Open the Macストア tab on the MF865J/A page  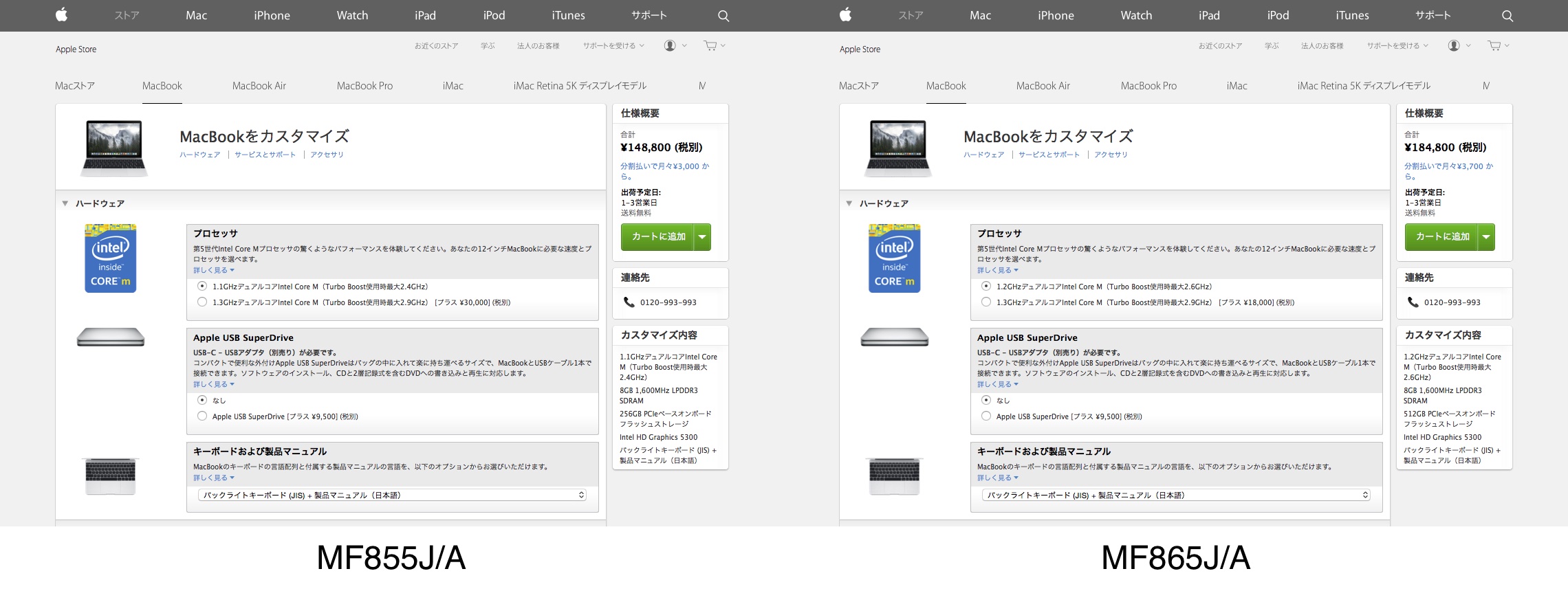(859, 86)
